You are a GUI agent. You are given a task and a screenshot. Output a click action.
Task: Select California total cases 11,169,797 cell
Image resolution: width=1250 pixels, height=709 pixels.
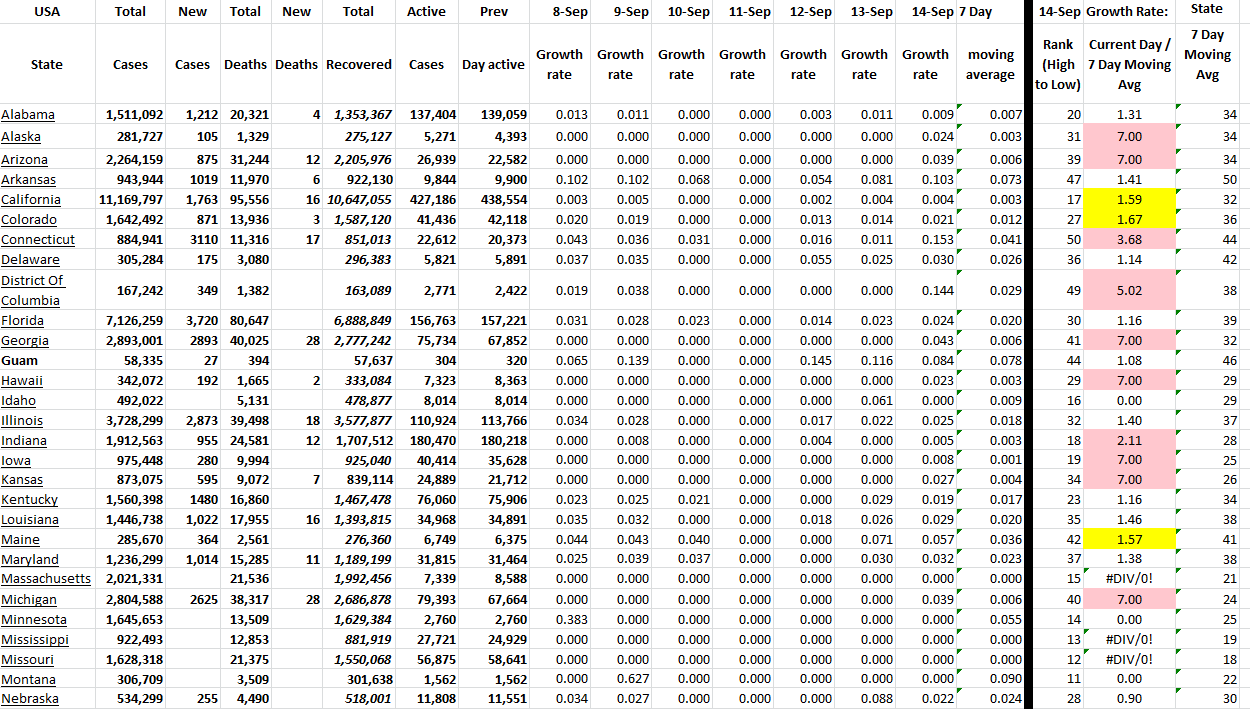click(x=130, y=200)
